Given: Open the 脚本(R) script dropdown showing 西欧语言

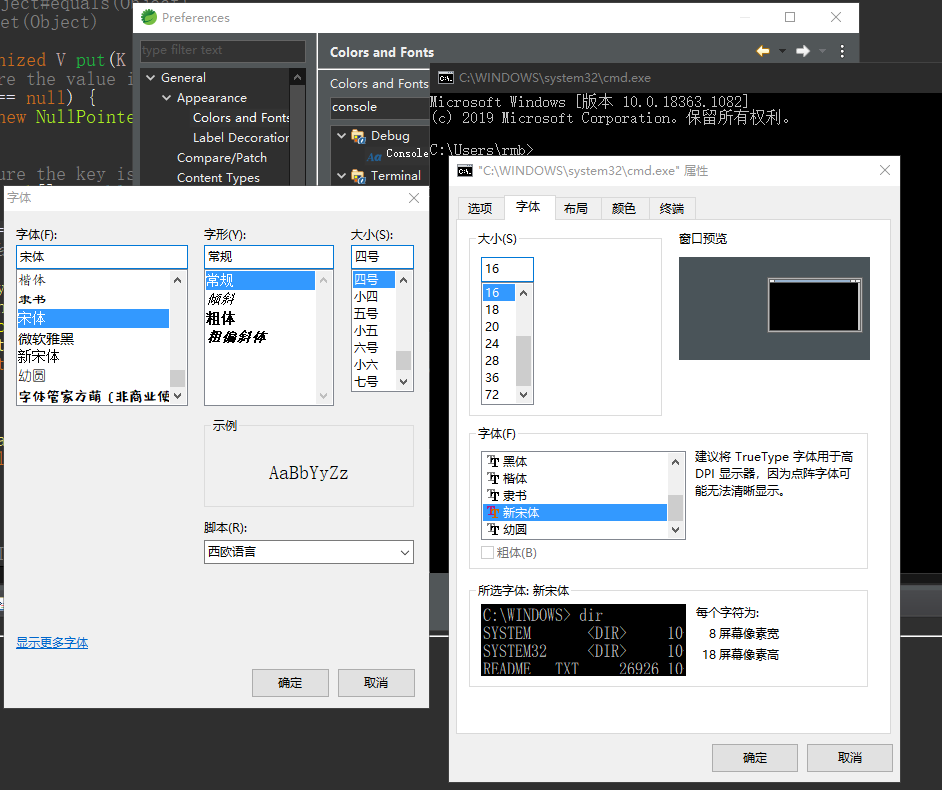Looking at the screenshot, I should 309,552.
